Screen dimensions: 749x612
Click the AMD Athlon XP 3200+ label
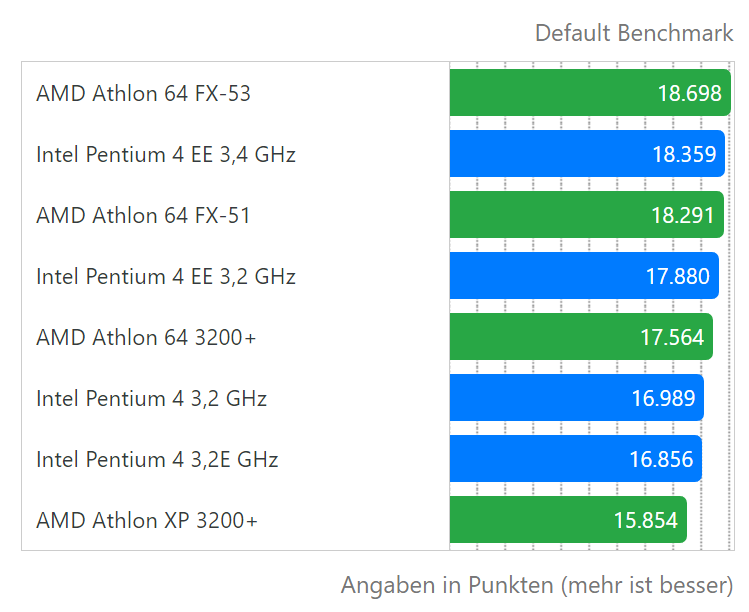147,520
